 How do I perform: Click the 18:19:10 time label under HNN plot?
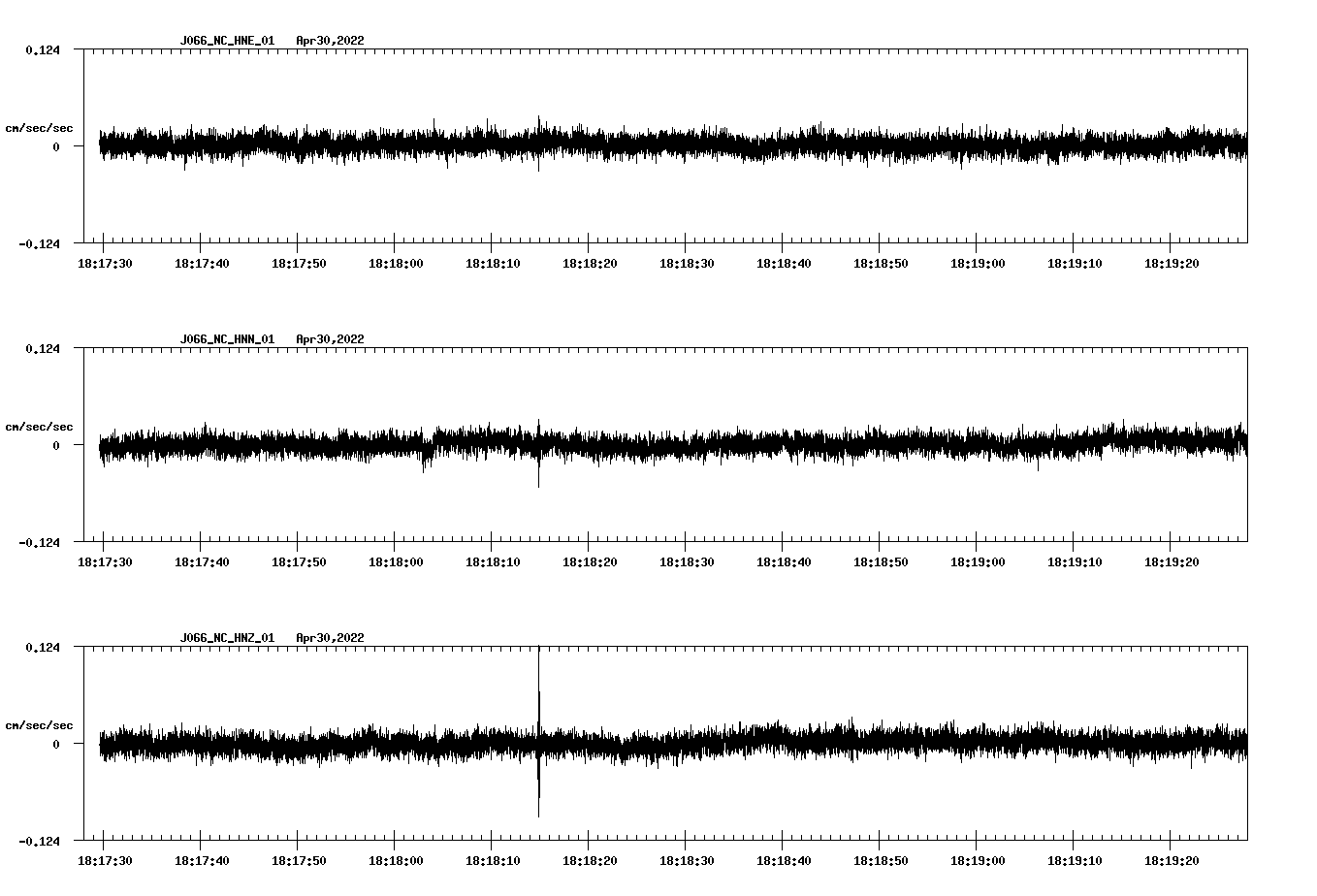click(1075, 561)
